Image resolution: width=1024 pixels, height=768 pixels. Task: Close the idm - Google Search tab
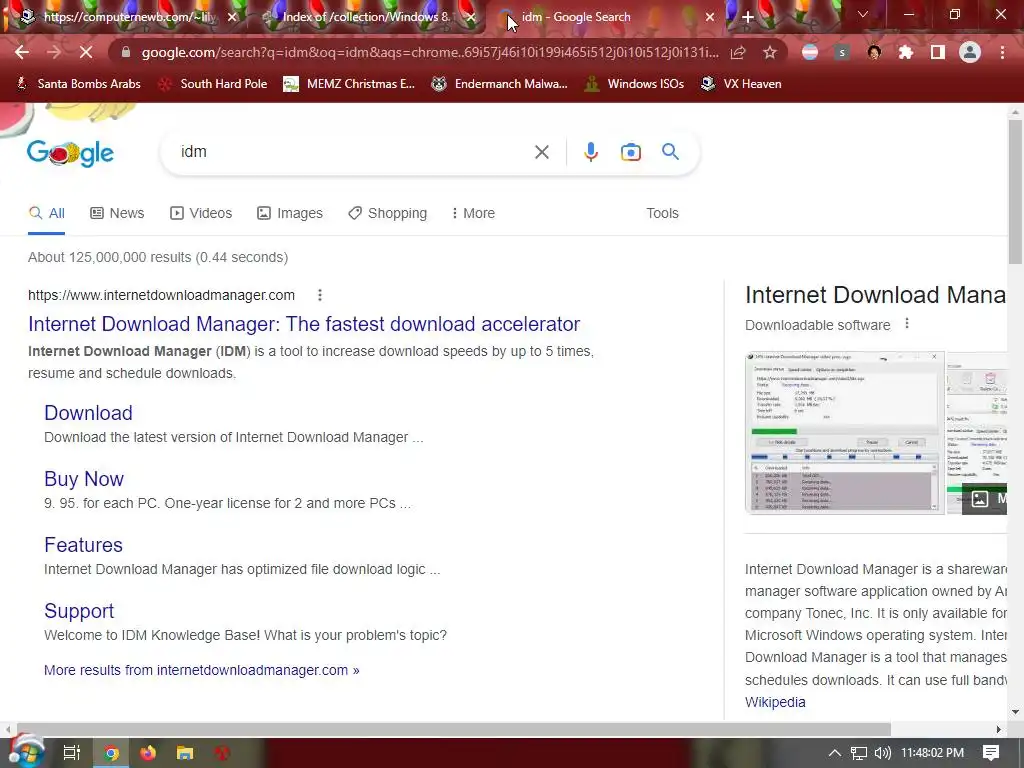coord(710,17)
